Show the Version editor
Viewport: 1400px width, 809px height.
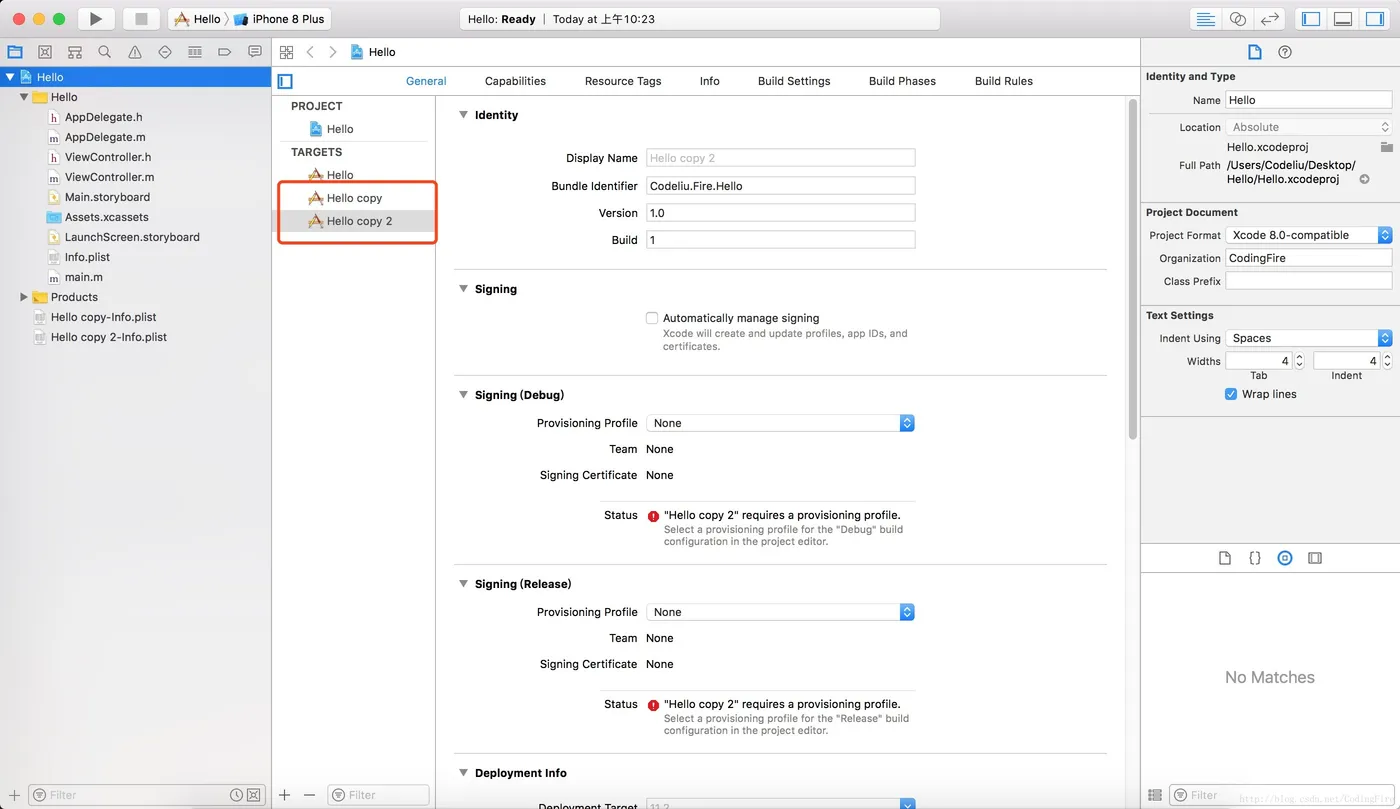(1270, 19)
